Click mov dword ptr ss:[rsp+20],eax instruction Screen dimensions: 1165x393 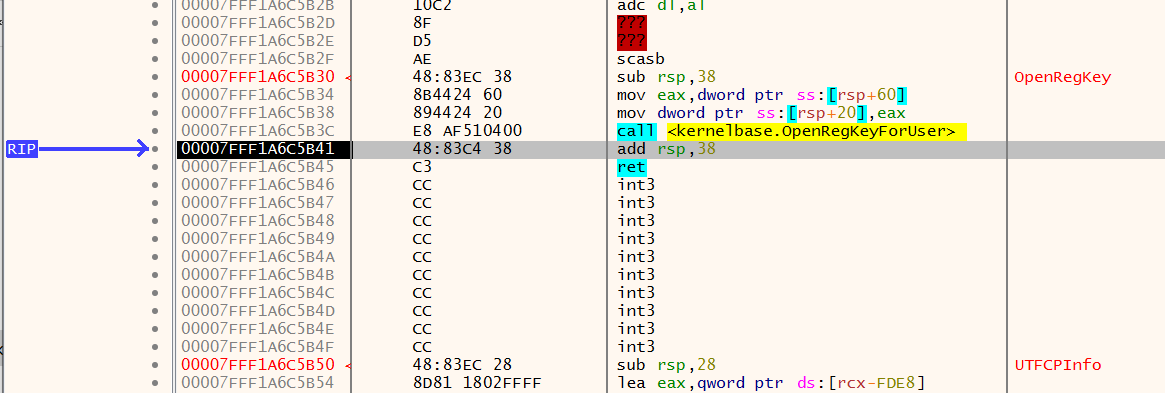763,113
